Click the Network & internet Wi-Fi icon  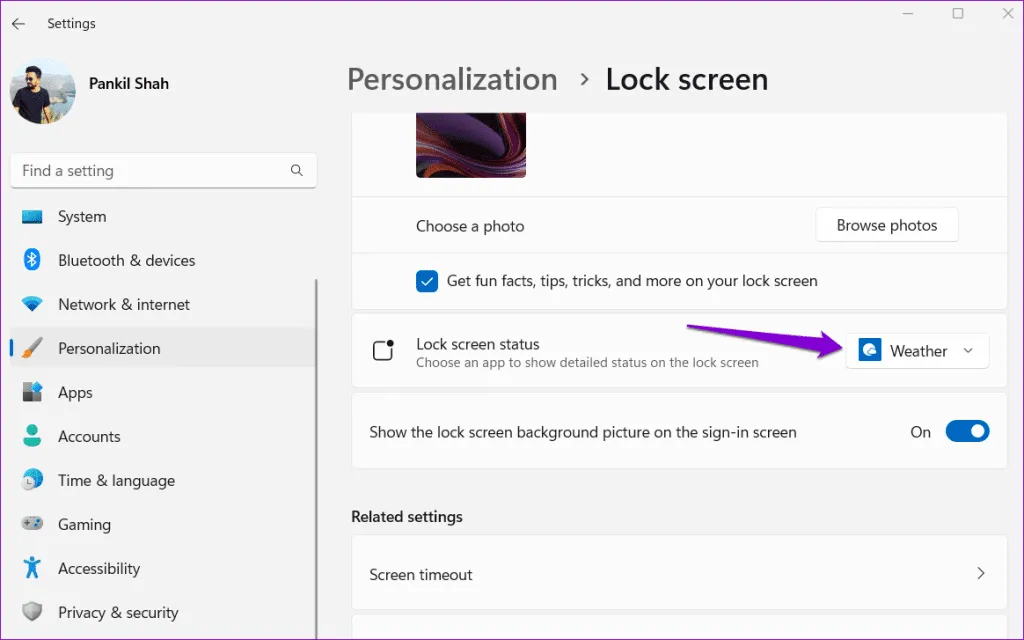(32, 304)
